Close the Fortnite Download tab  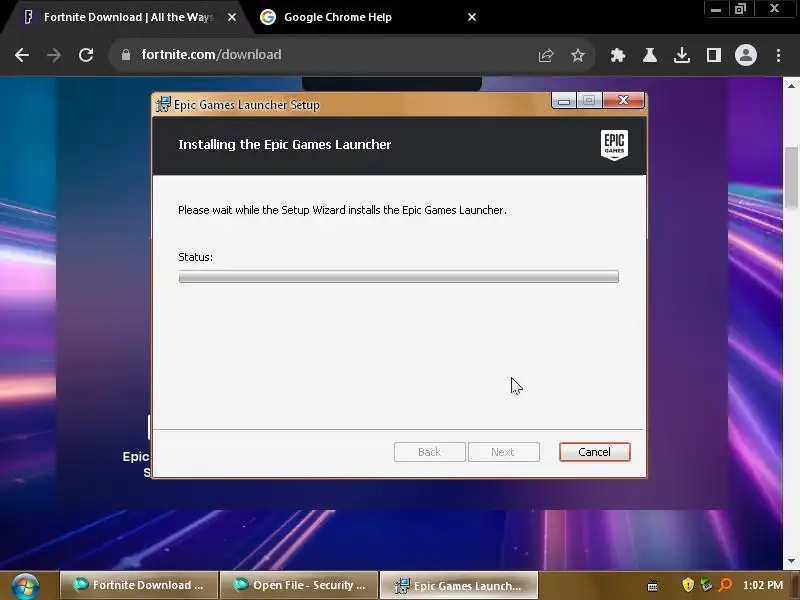point(232,17)
